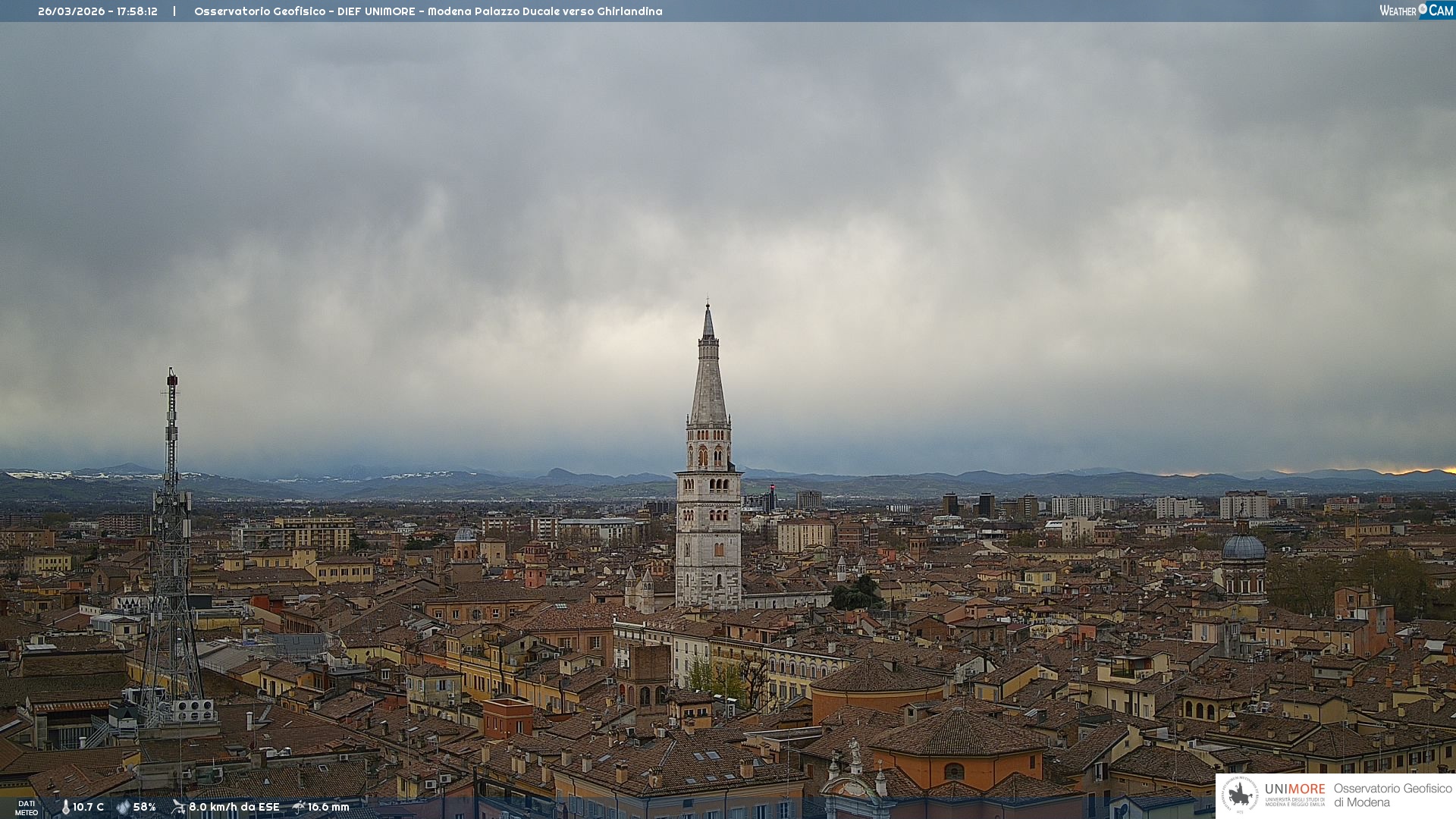Click the UNIMORE text logo
The image size is (1456, 819).
click(1294, 789)
